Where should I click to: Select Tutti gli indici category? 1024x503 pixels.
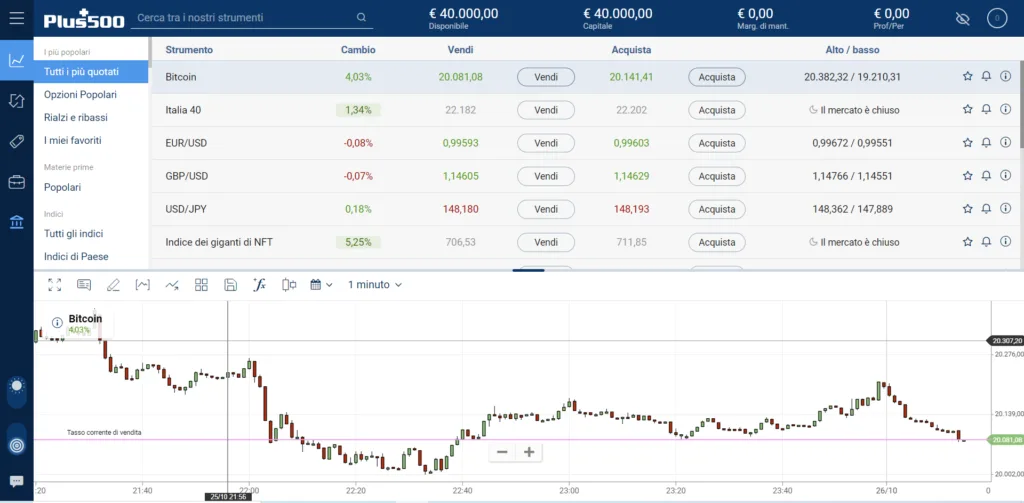[74, 234]
